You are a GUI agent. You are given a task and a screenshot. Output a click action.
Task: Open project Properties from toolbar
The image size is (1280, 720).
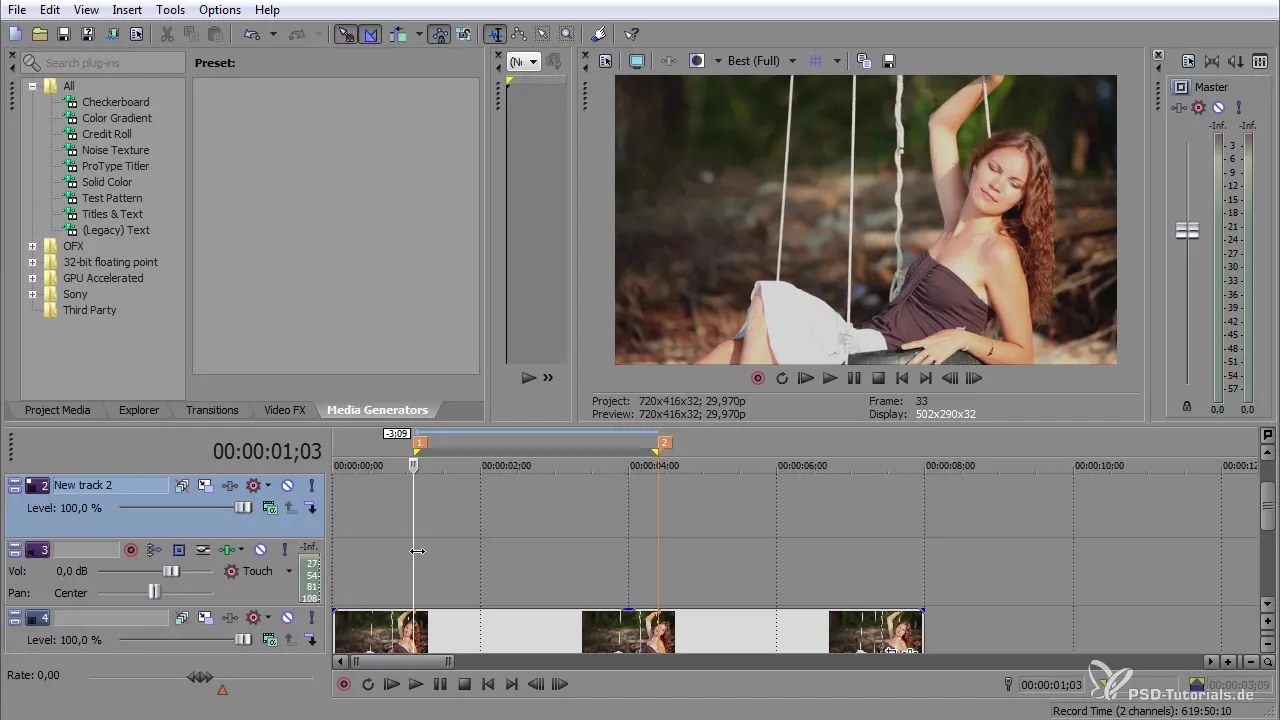[x=136, y=34]
